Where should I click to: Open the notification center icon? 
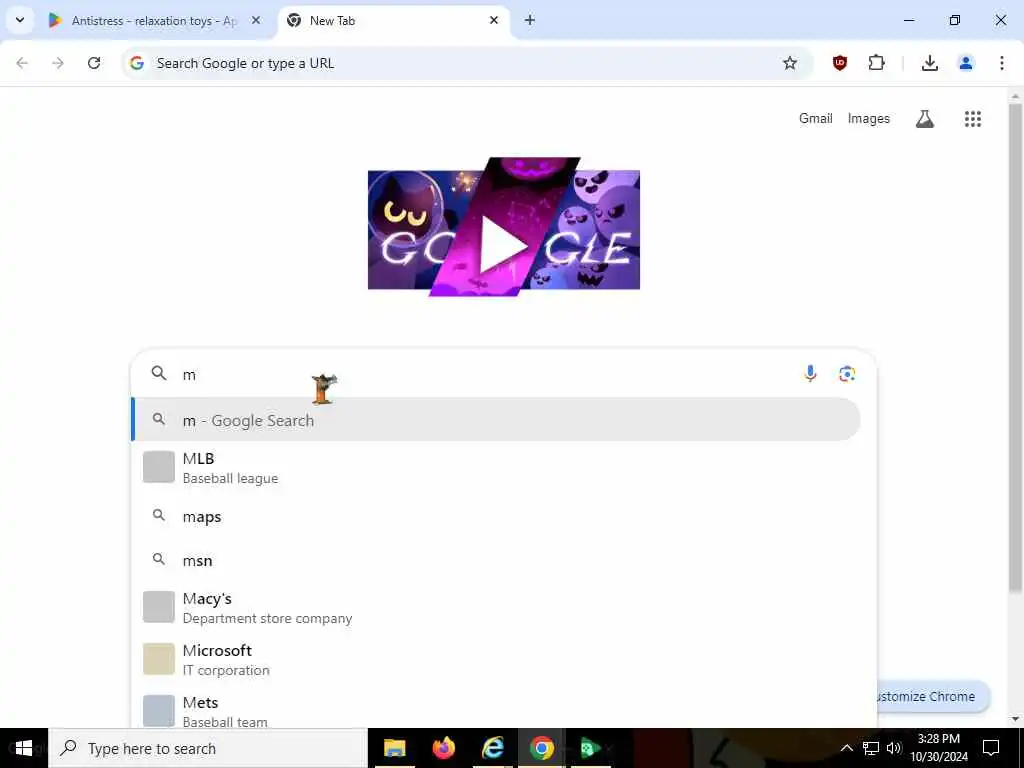tap(991, 748)
